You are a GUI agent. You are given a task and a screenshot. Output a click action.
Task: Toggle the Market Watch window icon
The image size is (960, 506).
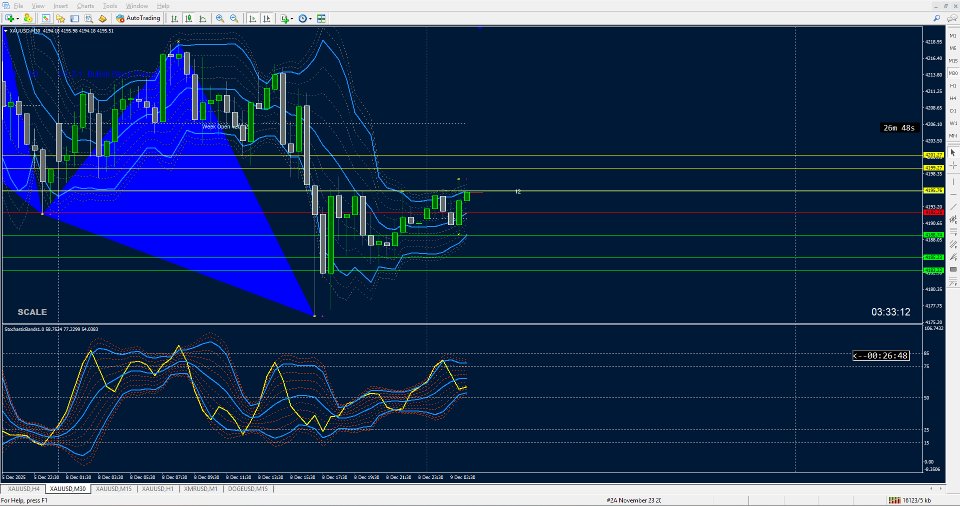46,18
